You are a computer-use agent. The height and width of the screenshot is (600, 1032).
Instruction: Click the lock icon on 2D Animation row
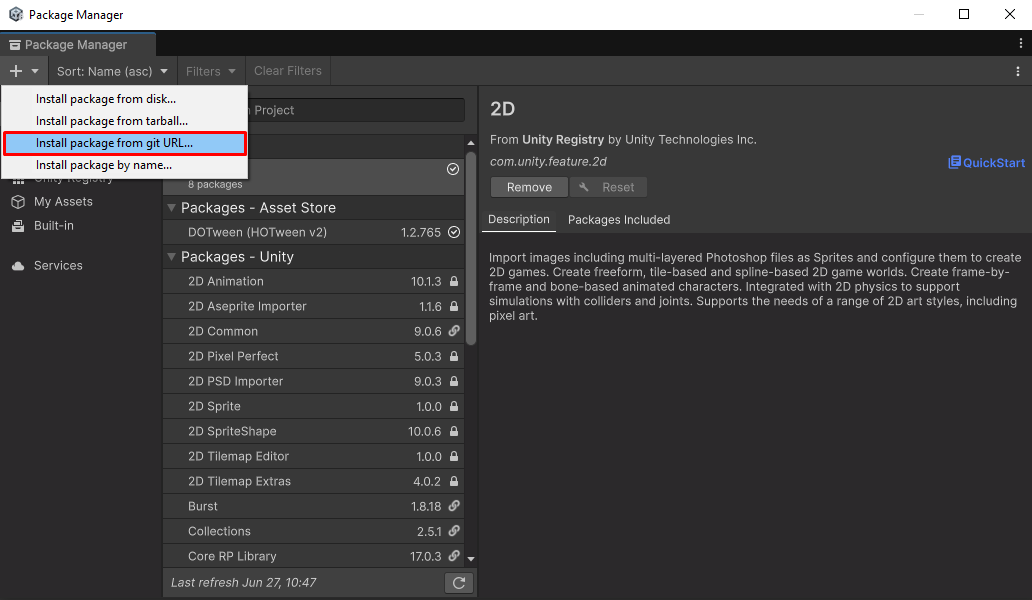tap(454, 282)
